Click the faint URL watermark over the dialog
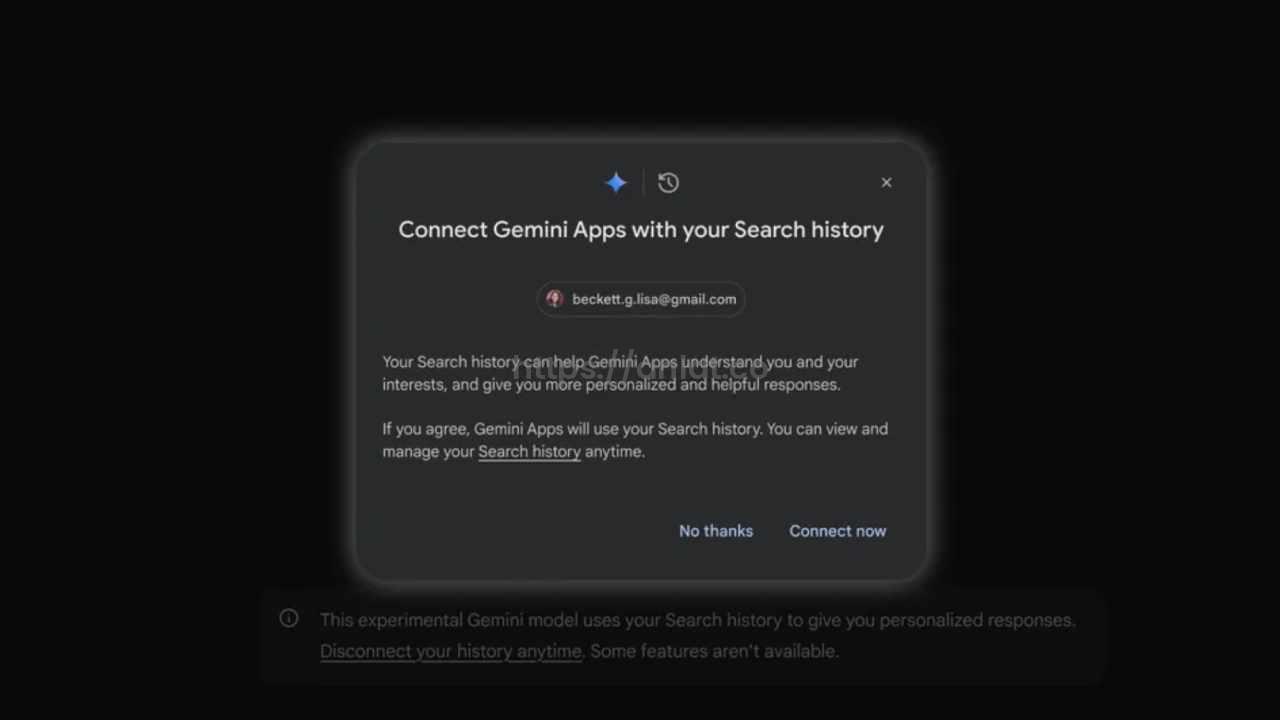The width and height of the screenshot is (1280, 720). [641, 366]
